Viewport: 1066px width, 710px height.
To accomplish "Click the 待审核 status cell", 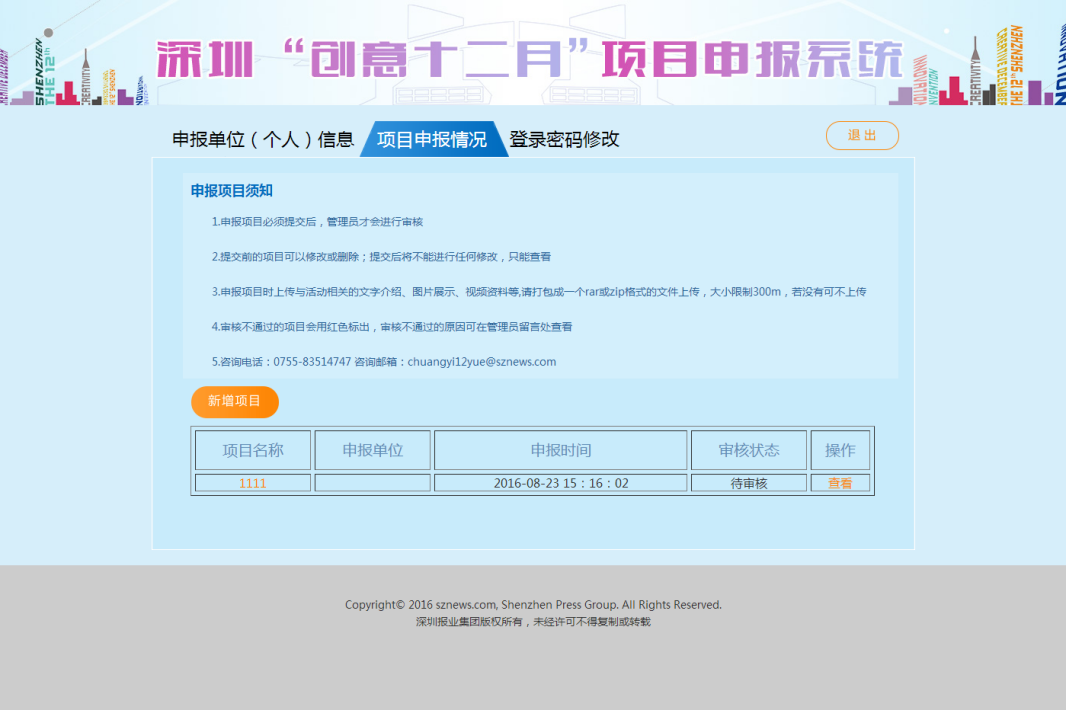I will coord(749,484).
